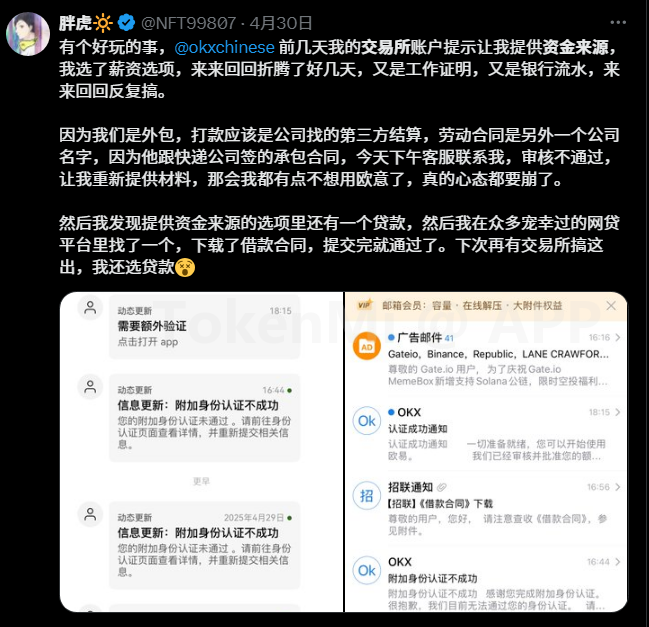This screenshot has width=649, height=627.
Task: Open the 2025年4月29日 信息更新 notification
Action: pyautogui.click(x=204, y=545)
